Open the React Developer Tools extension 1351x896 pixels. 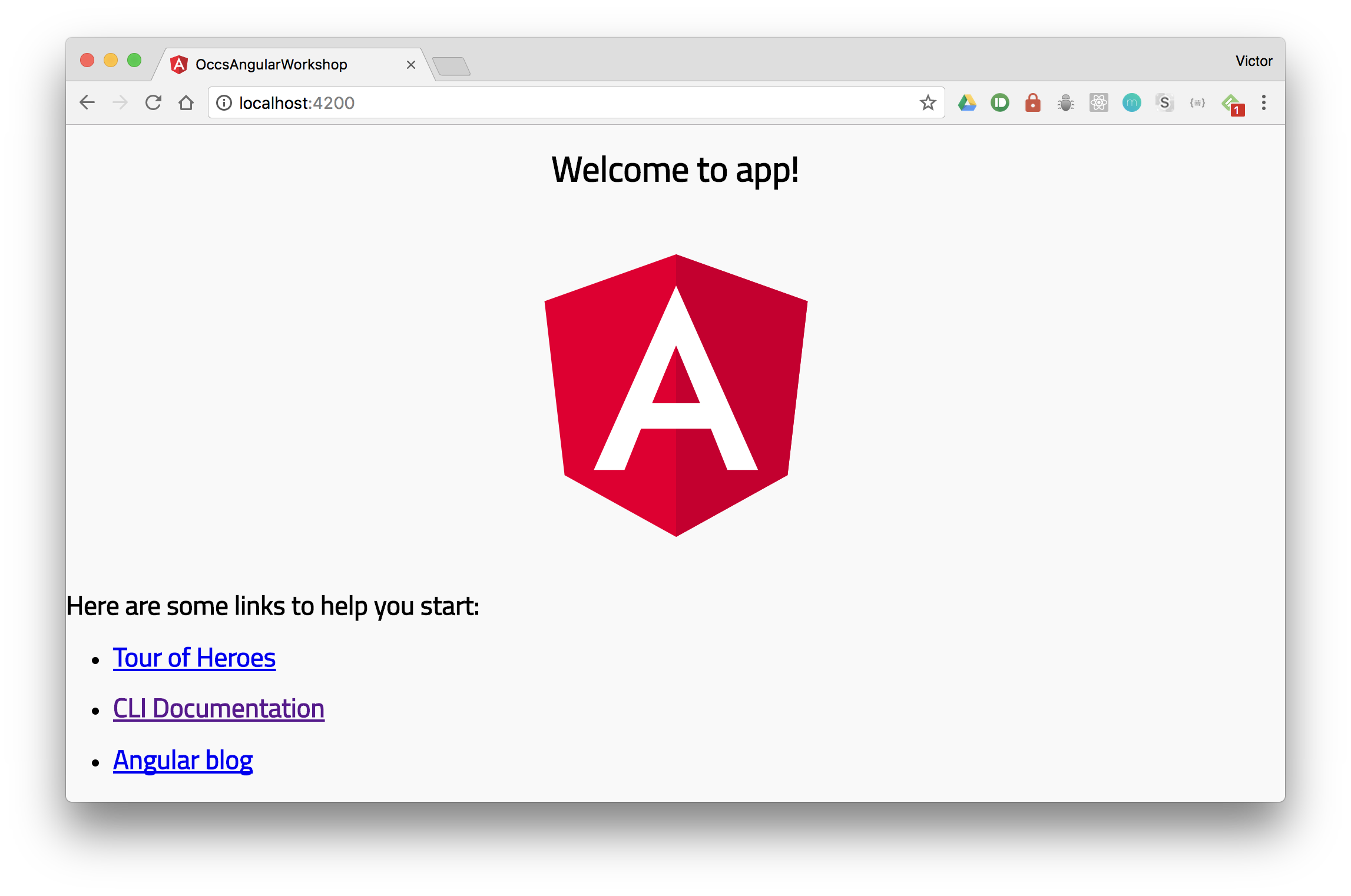(1099, 103)
